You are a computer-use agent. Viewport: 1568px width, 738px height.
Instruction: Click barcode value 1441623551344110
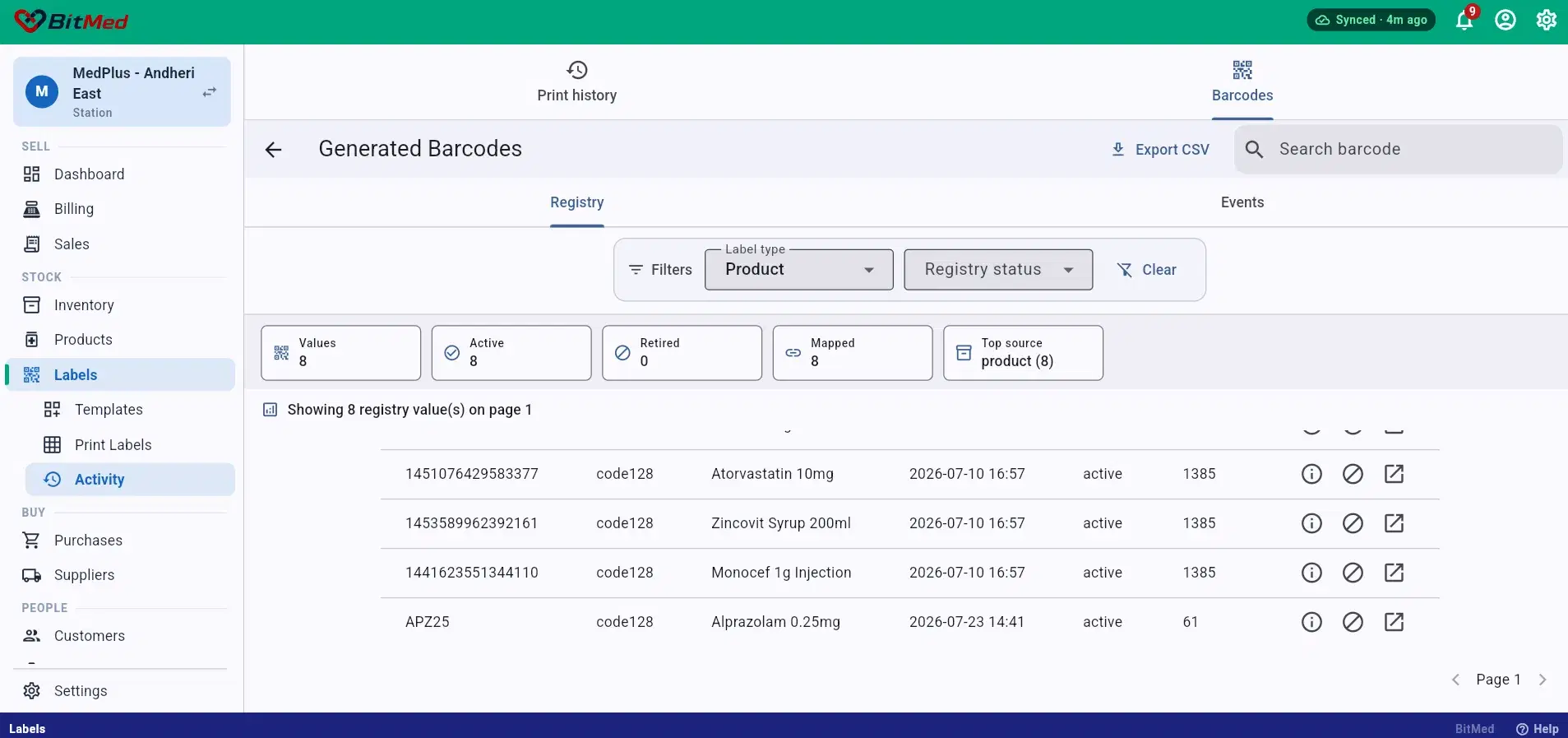(x=472, y=573)
